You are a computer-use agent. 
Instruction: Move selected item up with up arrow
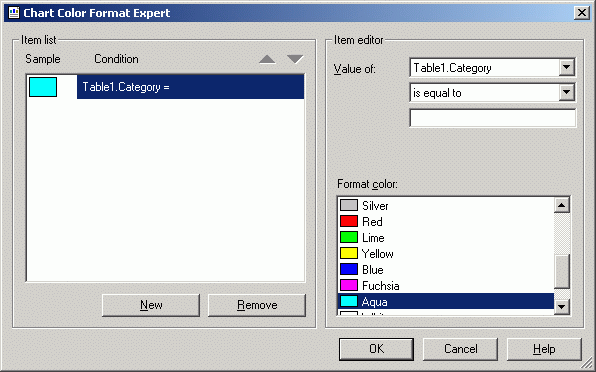click(x=267, y=59)
